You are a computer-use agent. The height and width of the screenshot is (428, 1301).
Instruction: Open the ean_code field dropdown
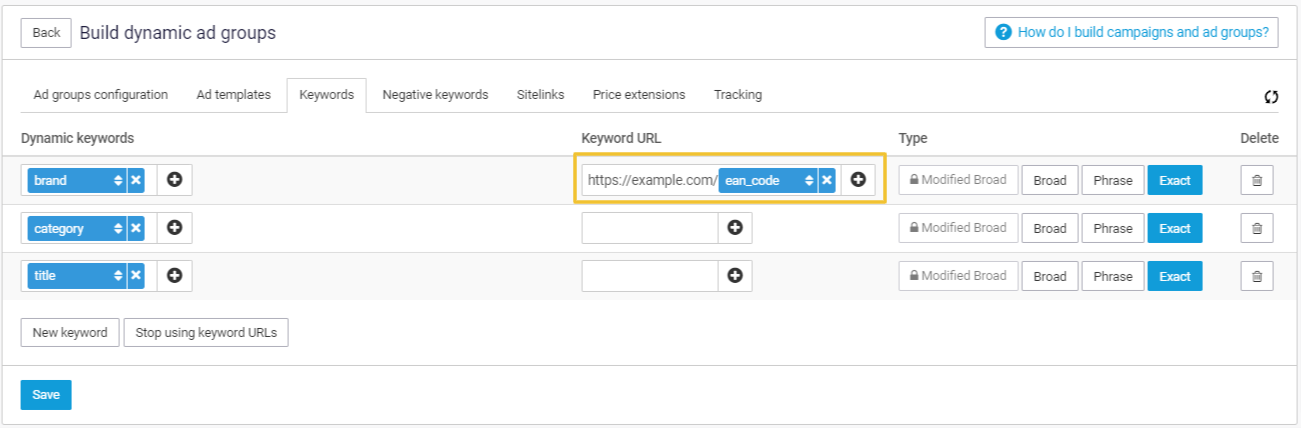coord(809,181)
